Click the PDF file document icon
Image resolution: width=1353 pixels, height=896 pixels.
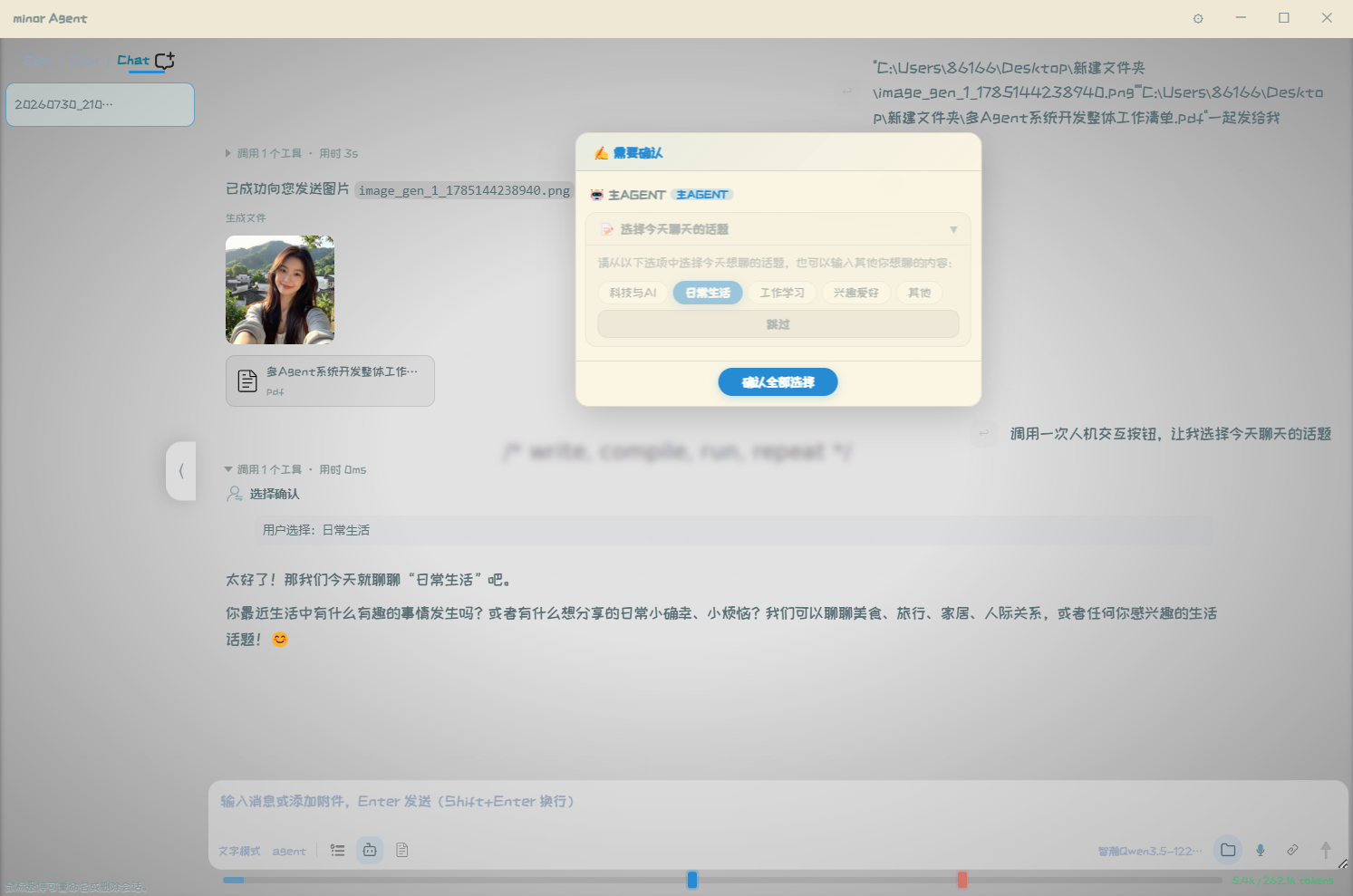click(x=247, y=381)
